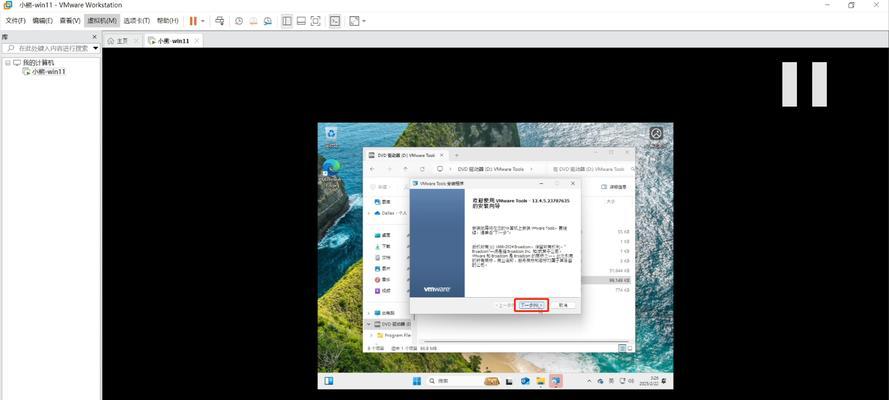889x400 pixels.
Task: Select the Microsoft Edge desktop shortcut
Action: pos(332,170)
